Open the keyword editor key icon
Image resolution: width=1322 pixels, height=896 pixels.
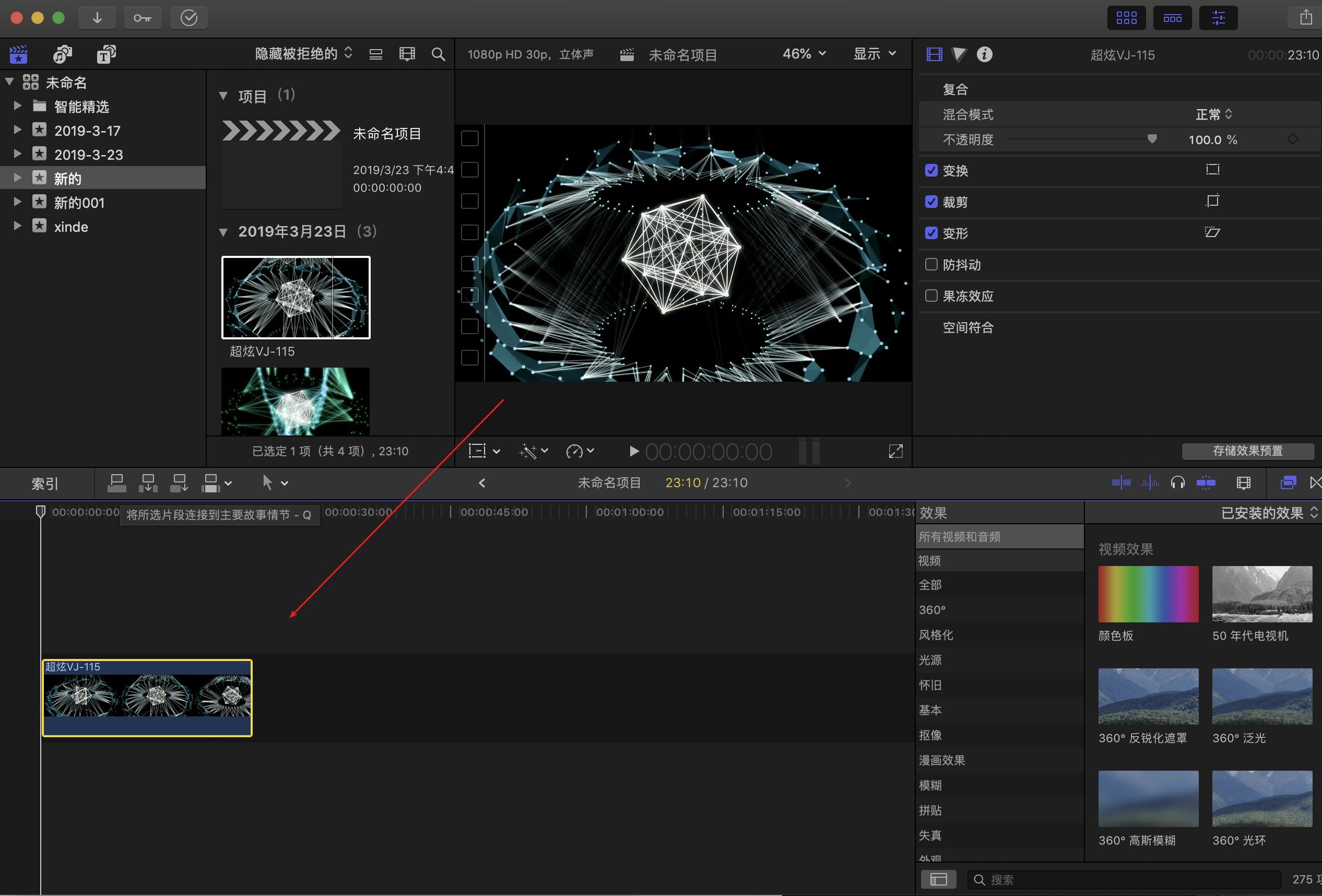pos(142,18)
